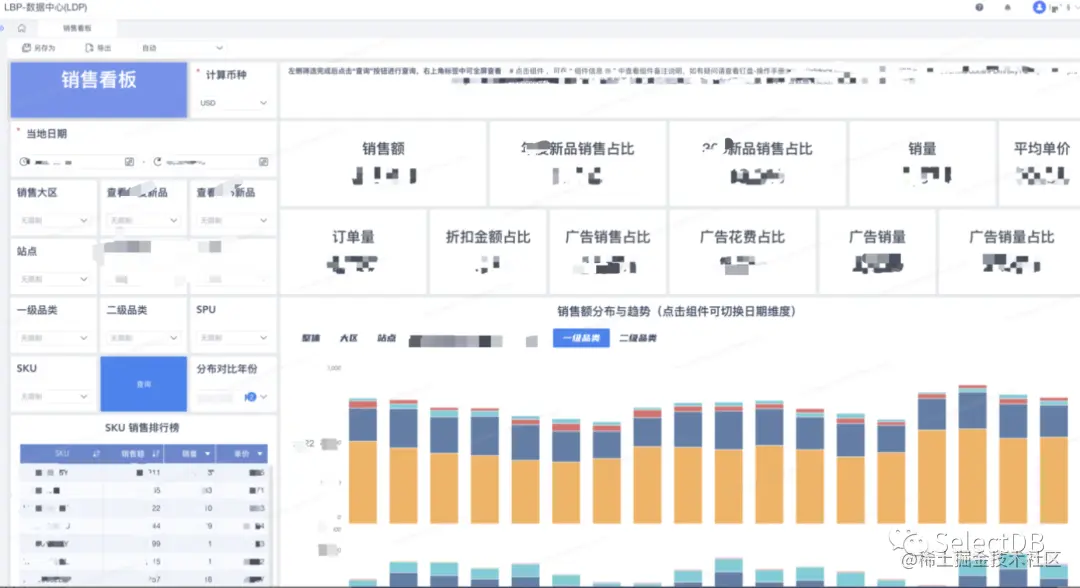Select the 大区 chart dimension
The image size is (1080, 588).
point(349,338)
